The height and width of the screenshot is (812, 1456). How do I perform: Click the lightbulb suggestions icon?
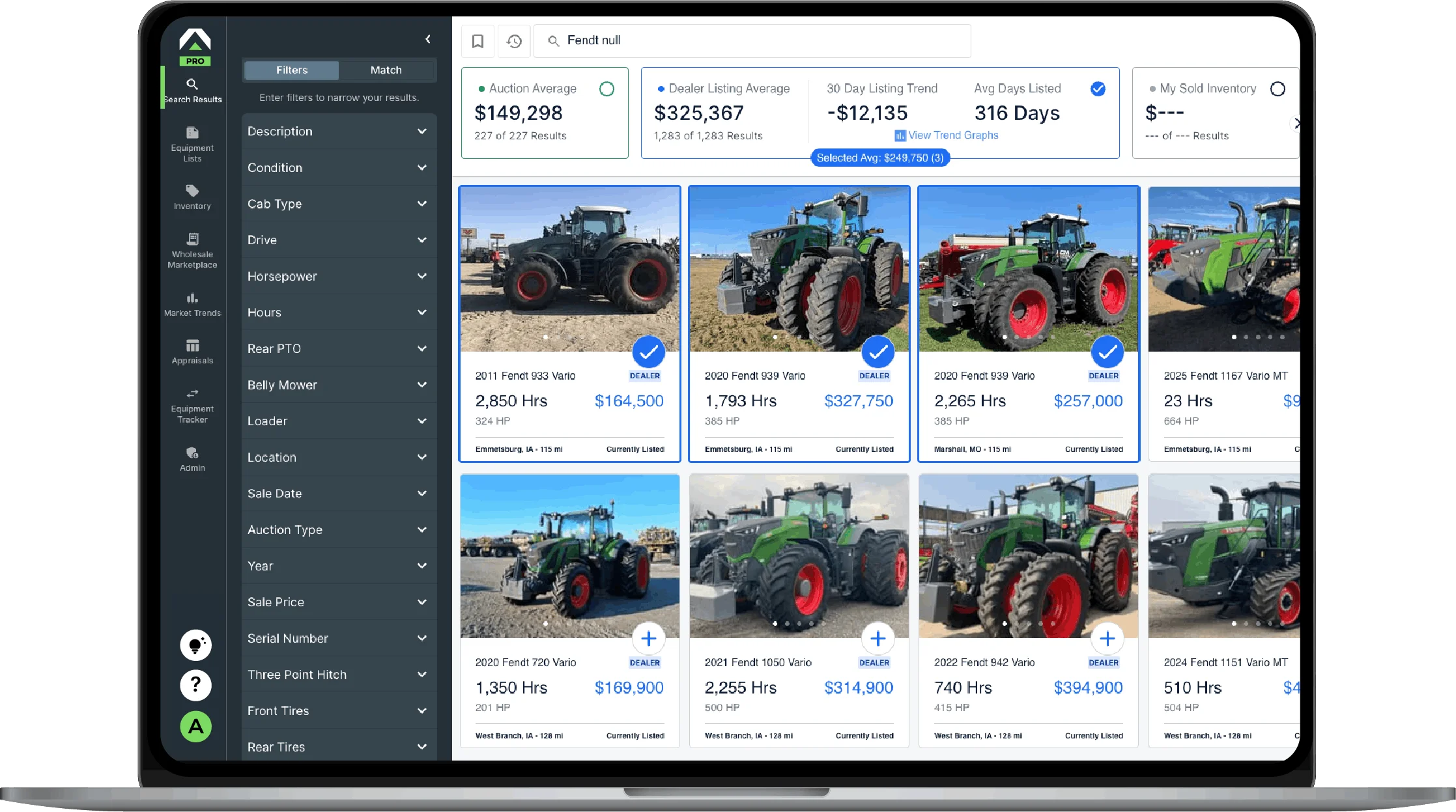(195, 645)
